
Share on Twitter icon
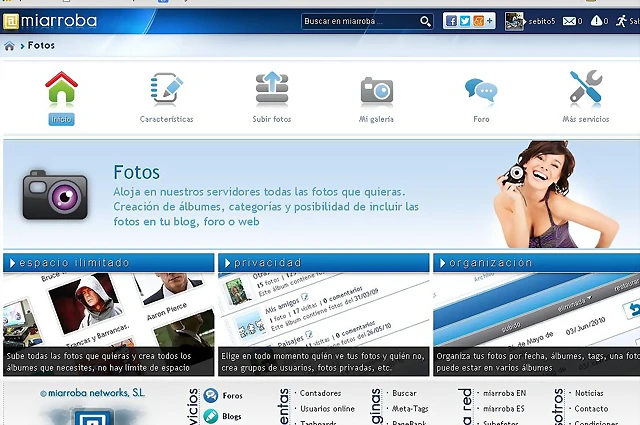pos(464,21)
